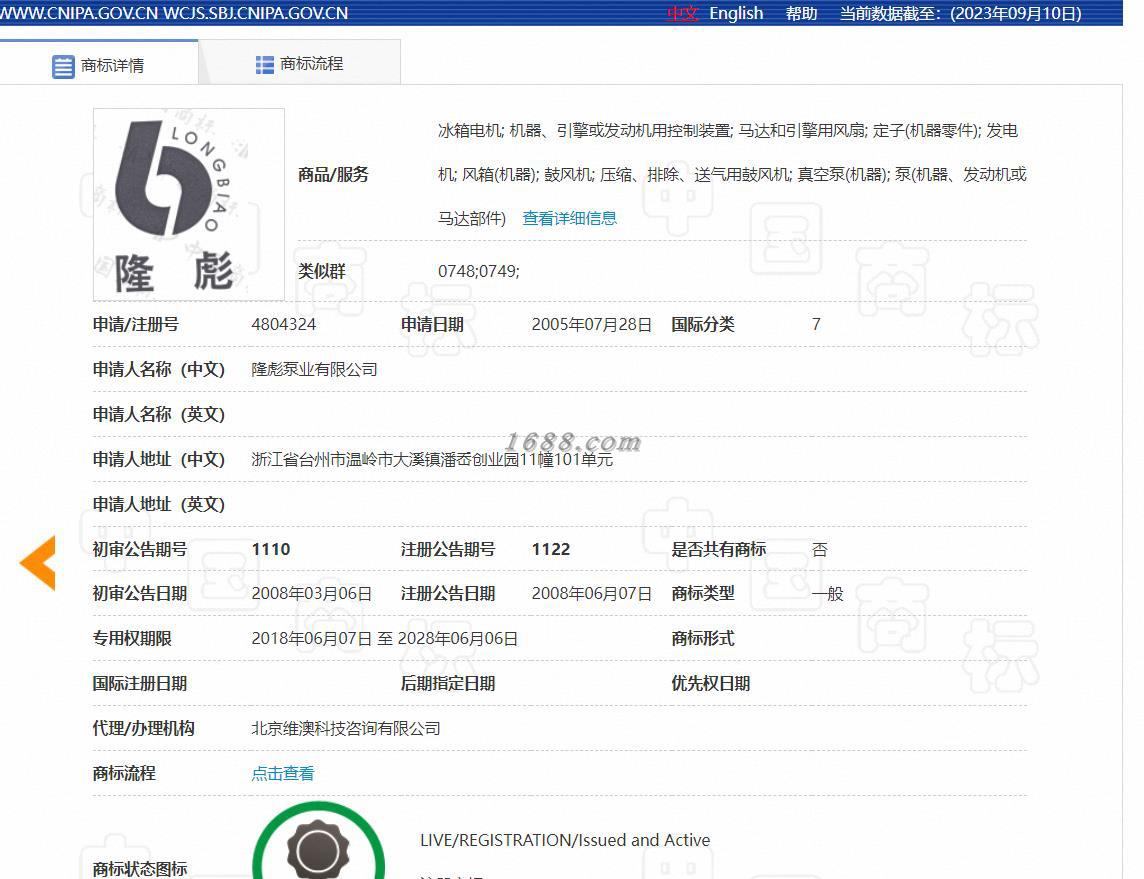The width and height of the screenshot is (1144, 879).
Task: Select preliminary announcement date 2008年03月06日
Action: (x=312, y=594)
